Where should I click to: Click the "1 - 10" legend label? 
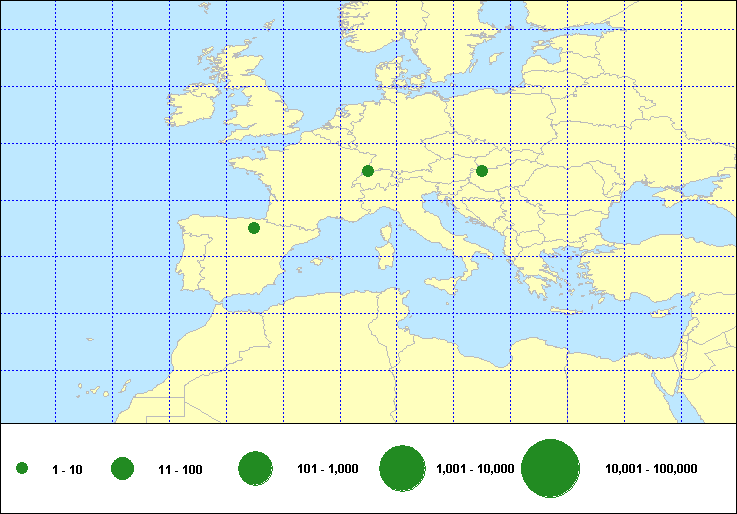click(x=68, y=470)
